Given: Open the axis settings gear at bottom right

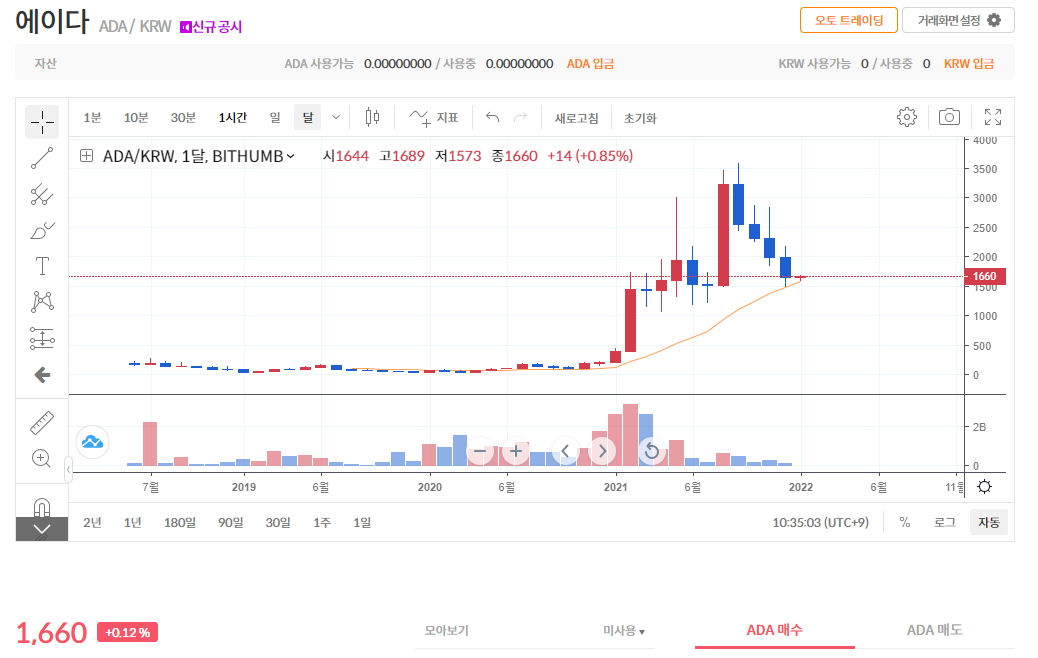Looking at the screenshot, I should click(x=984, y=487).
